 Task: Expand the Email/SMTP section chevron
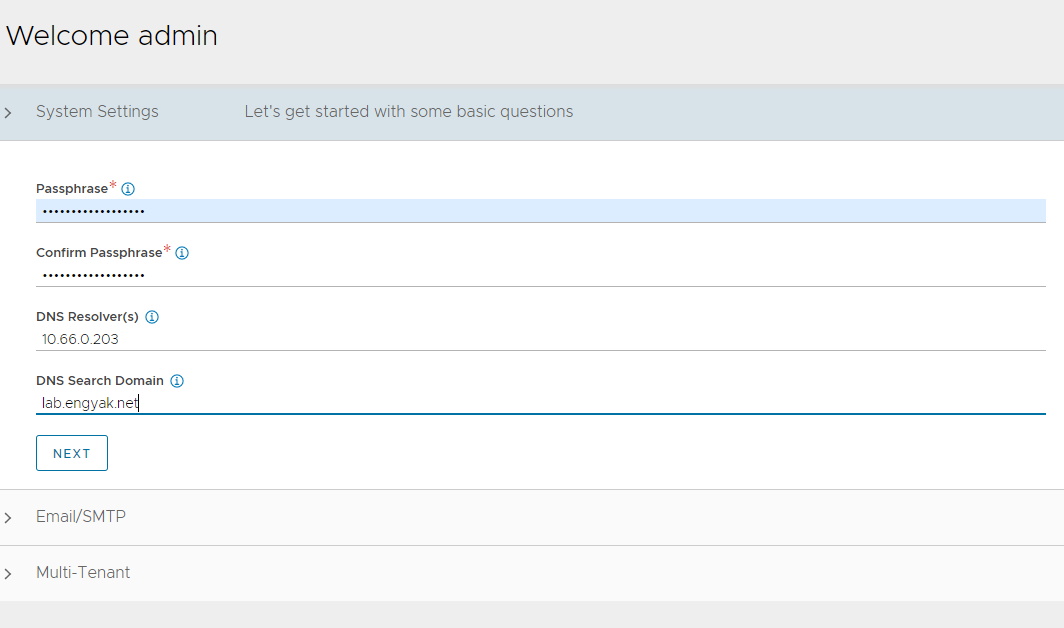point(8,518)
